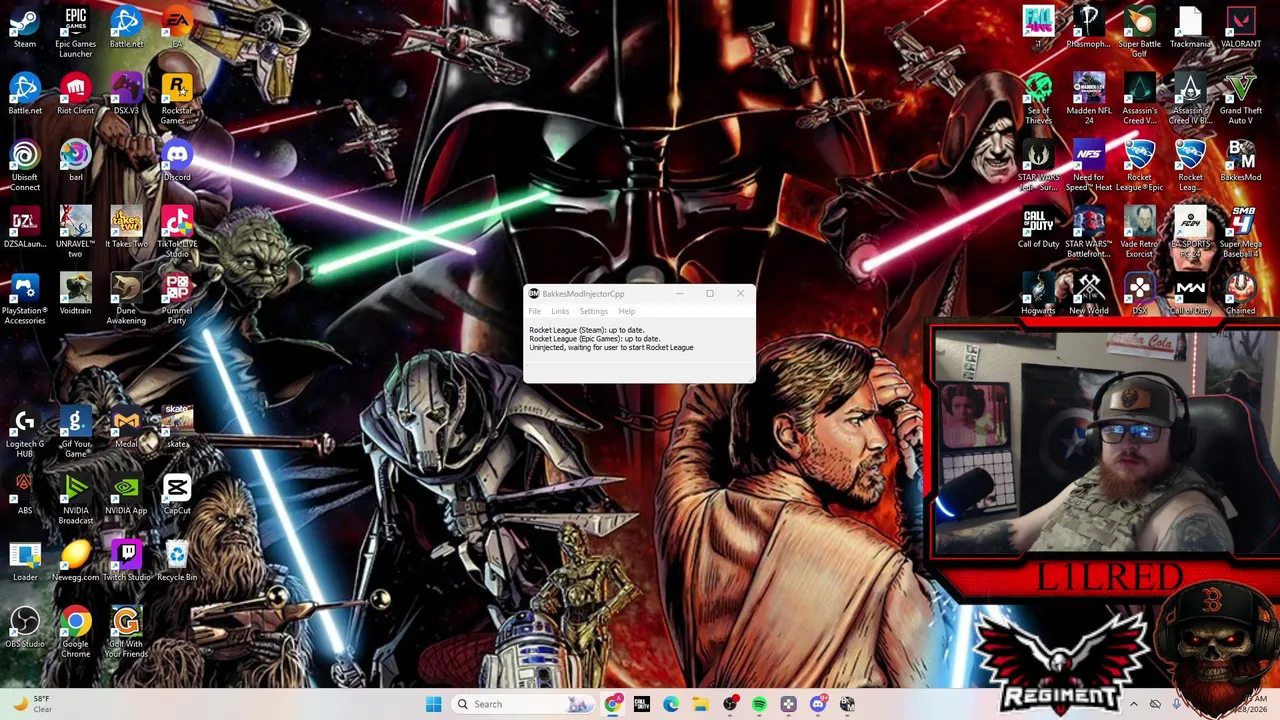Image resolution: width=1280 pixels, height=720 pixels.
Task: Select the TikTok LIVE Studio desktop icon
Action: pyautogui.click(x=177, y=232)
